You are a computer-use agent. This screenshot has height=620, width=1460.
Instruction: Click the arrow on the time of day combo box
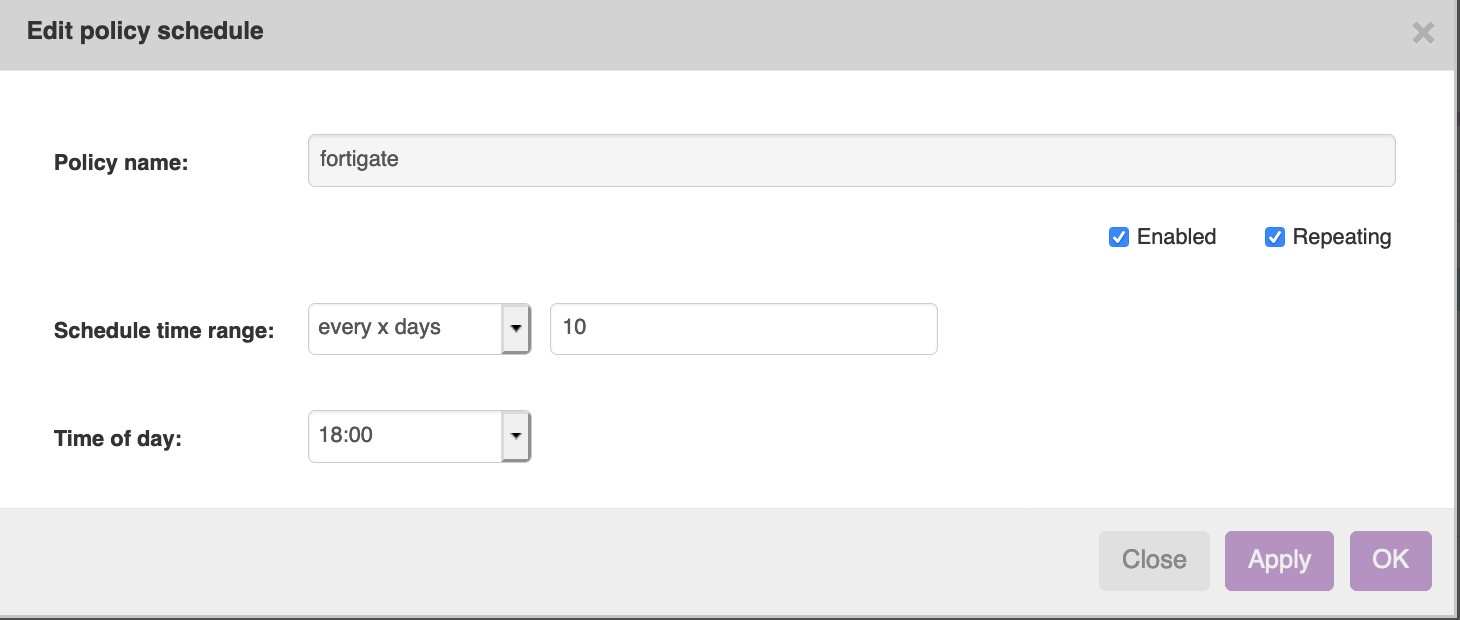pos(516,436)
